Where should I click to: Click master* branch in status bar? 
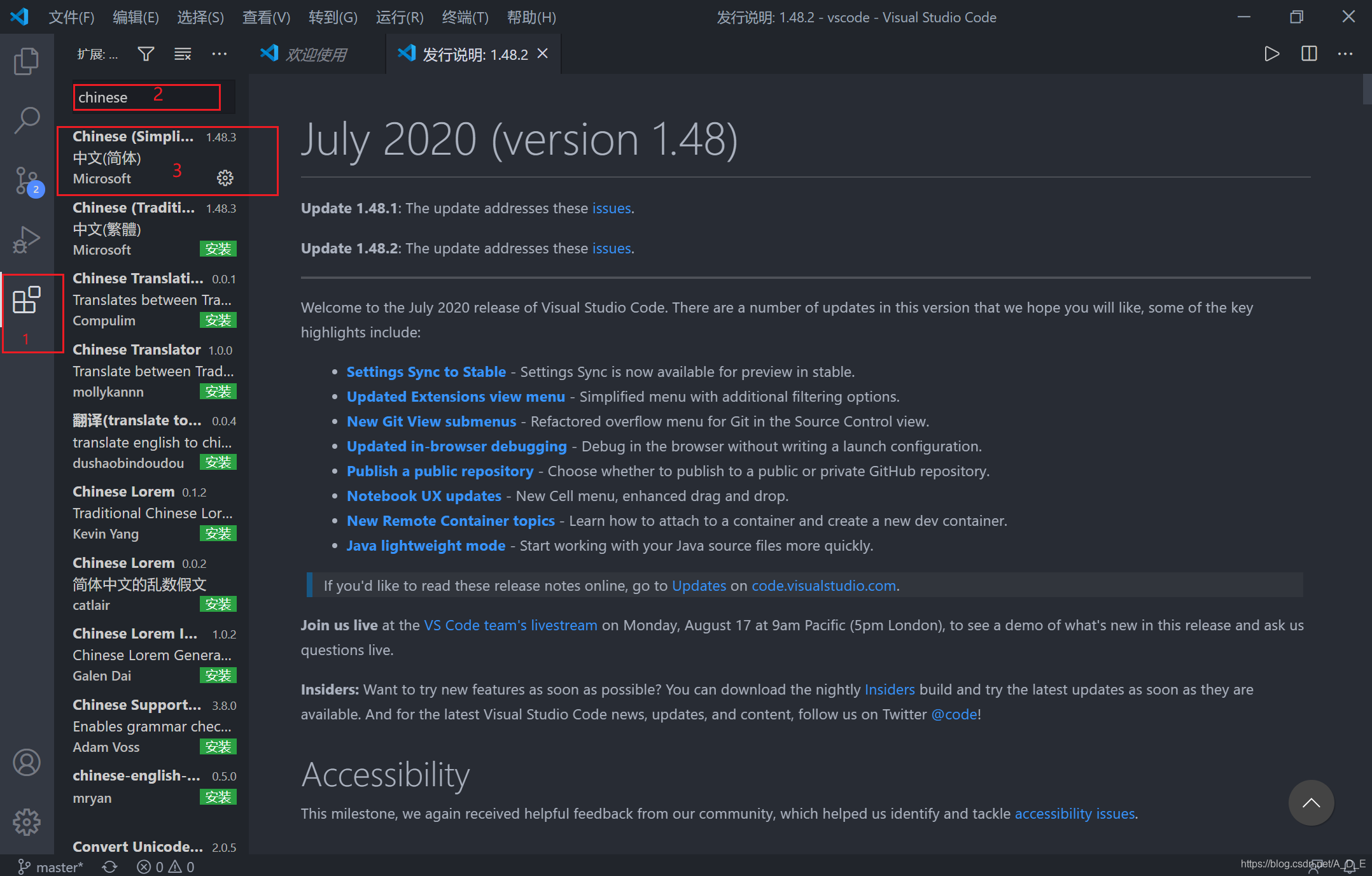click(x=50, y=866)
